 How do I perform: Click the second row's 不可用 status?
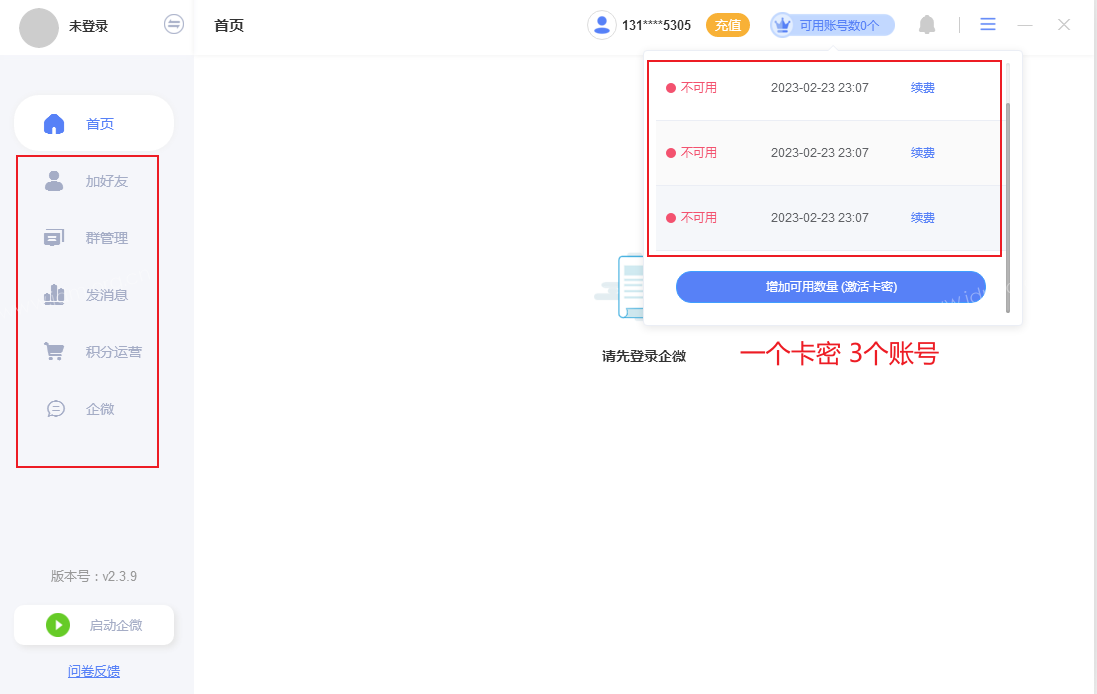pos(691,153)
